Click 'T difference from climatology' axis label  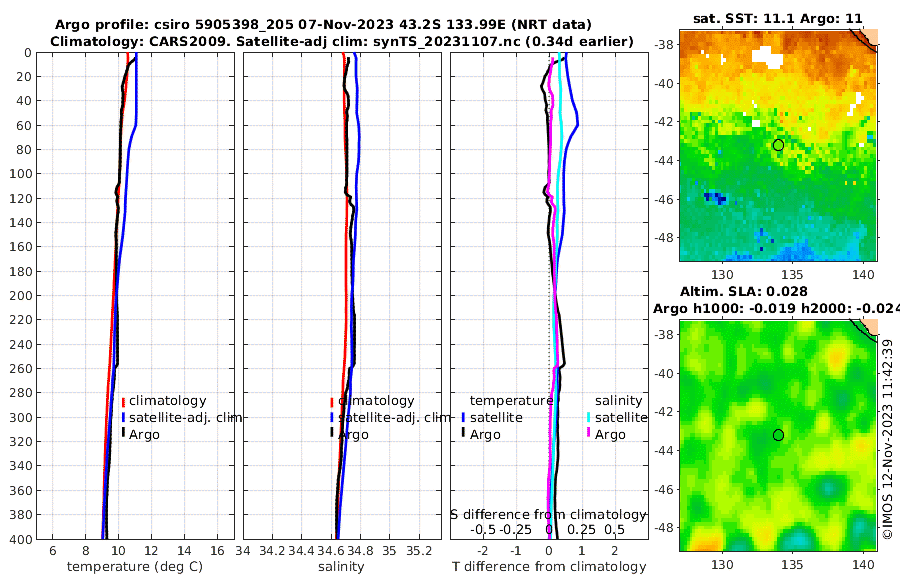549,567
